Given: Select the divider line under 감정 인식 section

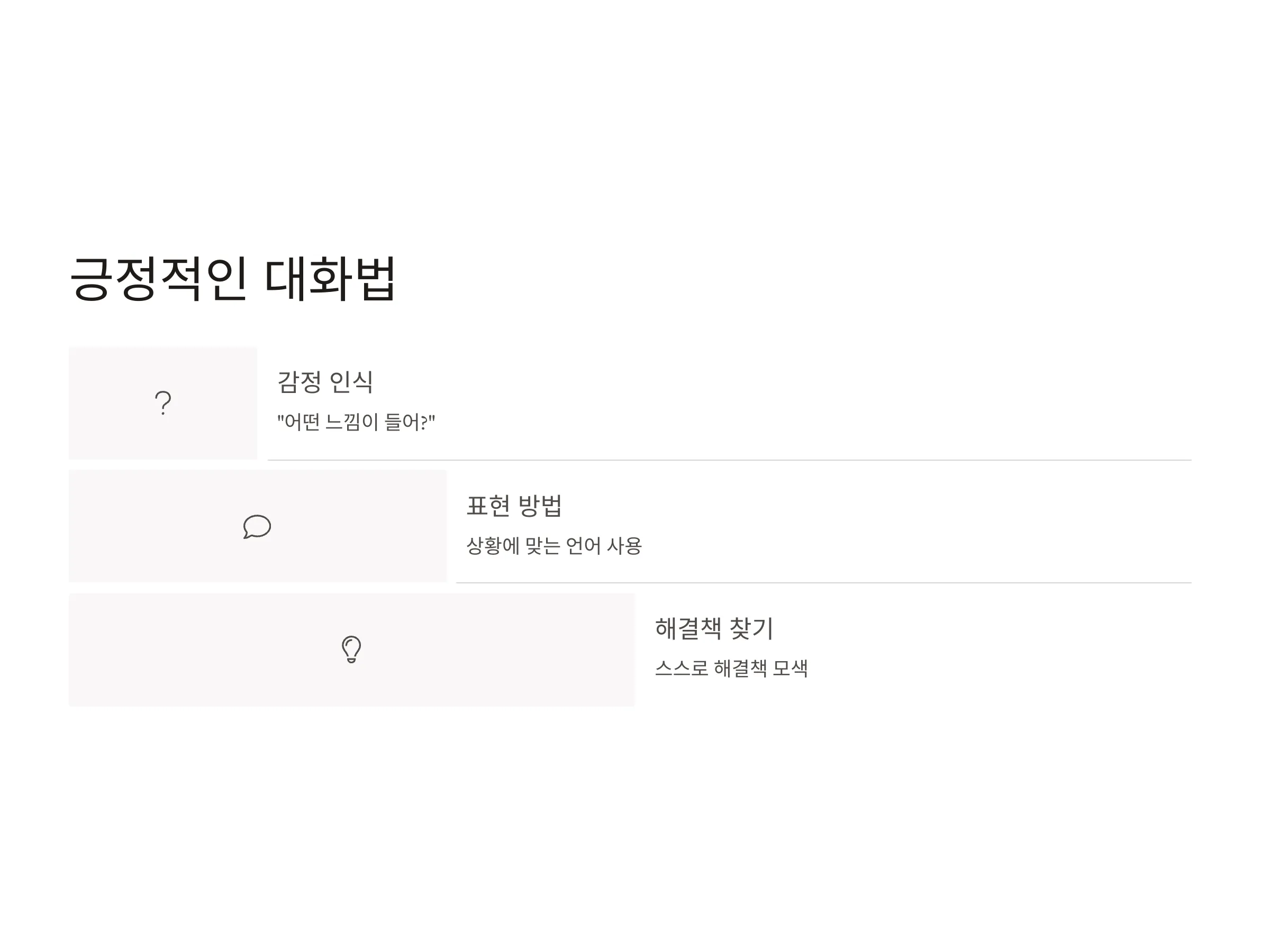Looking at the screenshot, I should [729, 460].
